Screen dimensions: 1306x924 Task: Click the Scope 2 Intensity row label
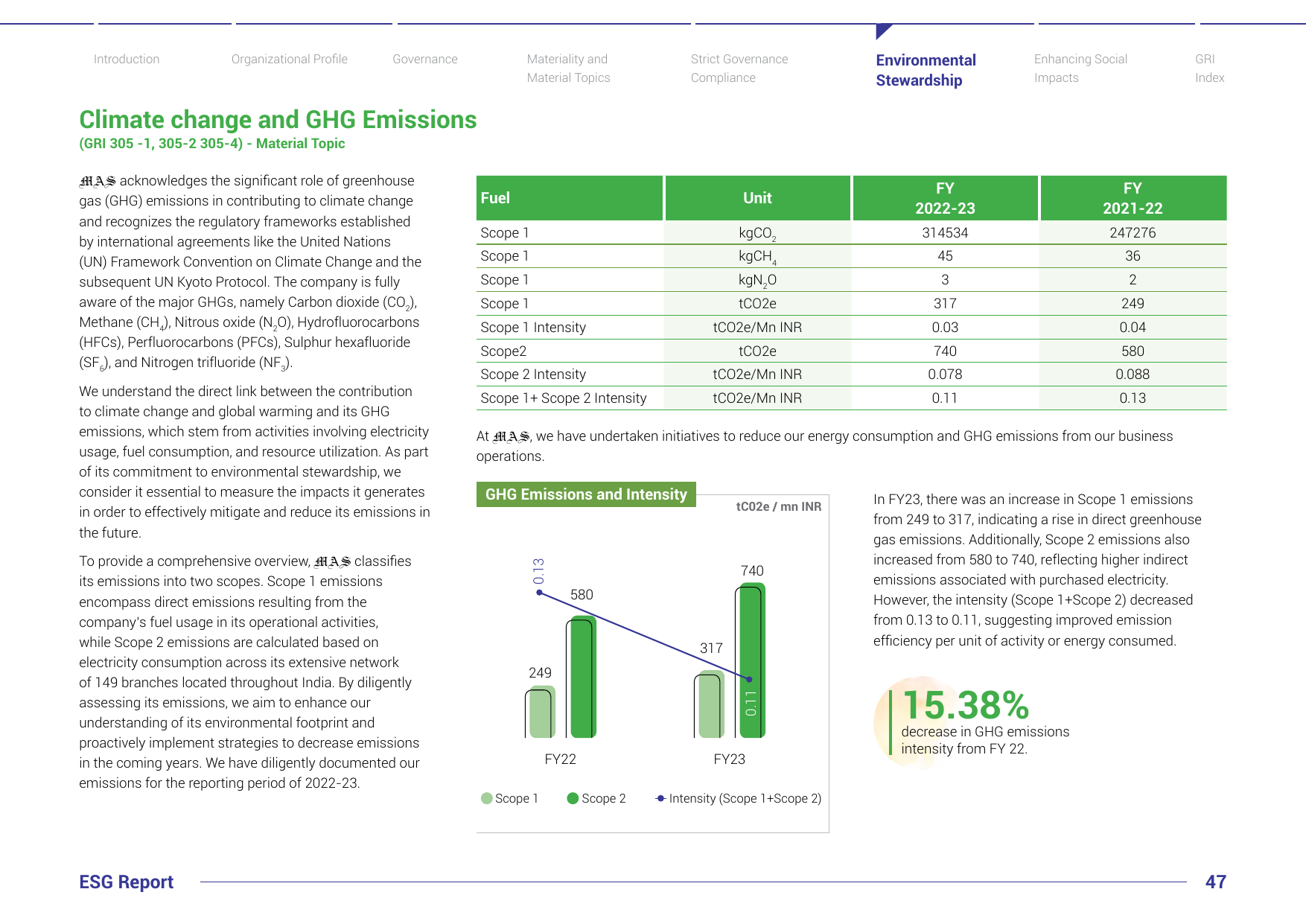coord(533,375)
